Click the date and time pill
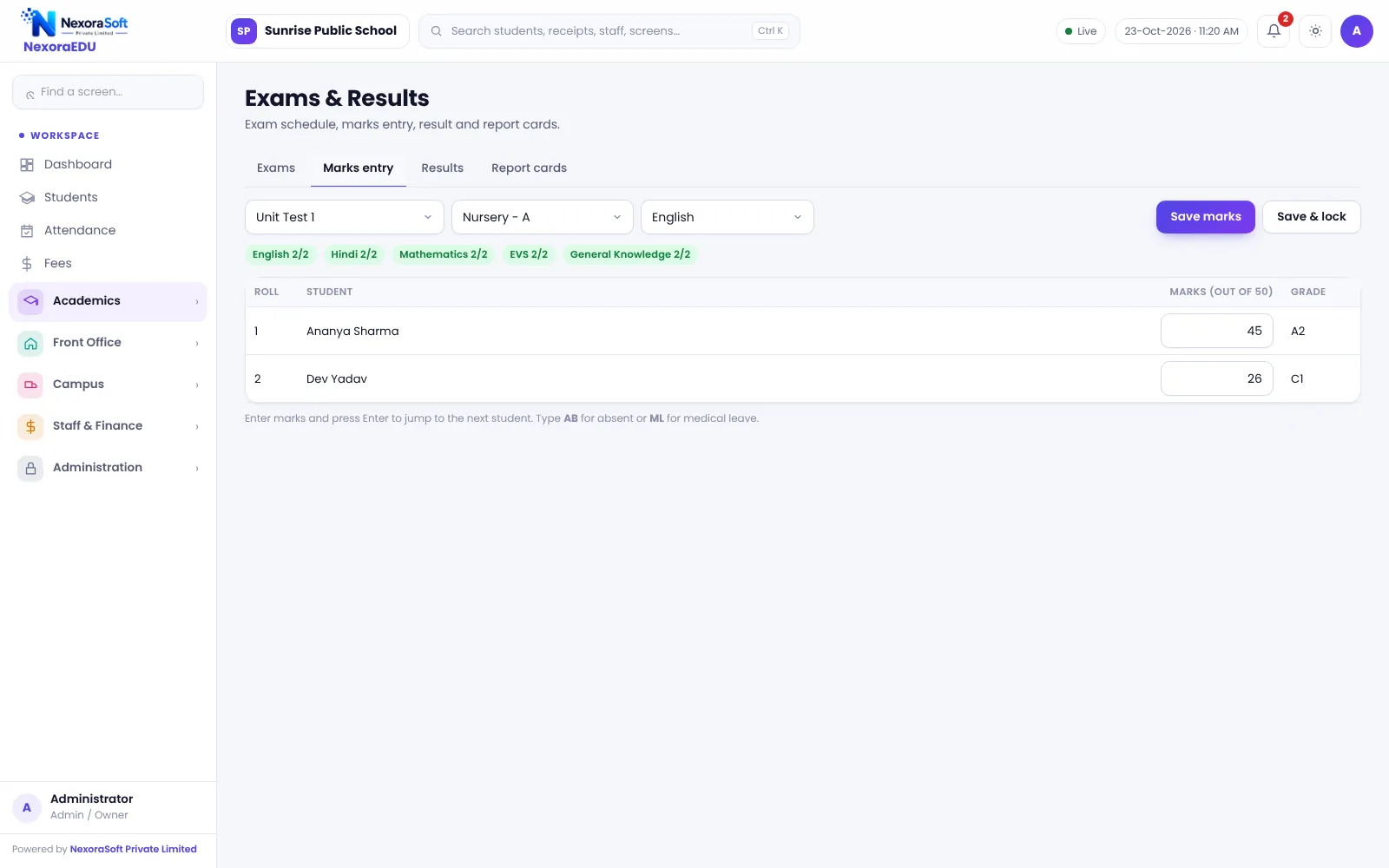The height and width of the screenshot is (868, 1389). (x=1182, y=31)
